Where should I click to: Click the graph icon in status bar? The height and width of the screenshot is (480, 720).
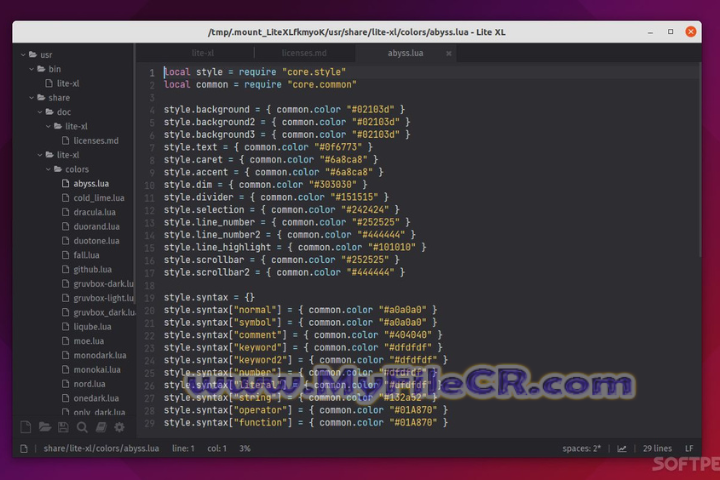tap(622, 449)
